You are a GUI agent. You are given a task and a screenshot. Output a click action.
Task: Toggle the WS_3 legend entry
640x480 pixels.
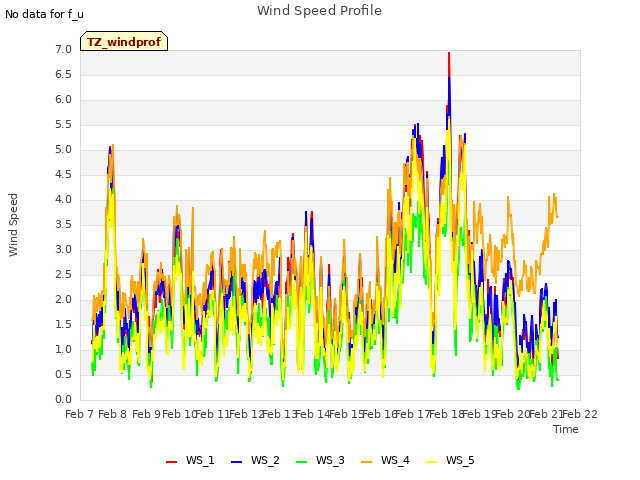click(320, 460)
